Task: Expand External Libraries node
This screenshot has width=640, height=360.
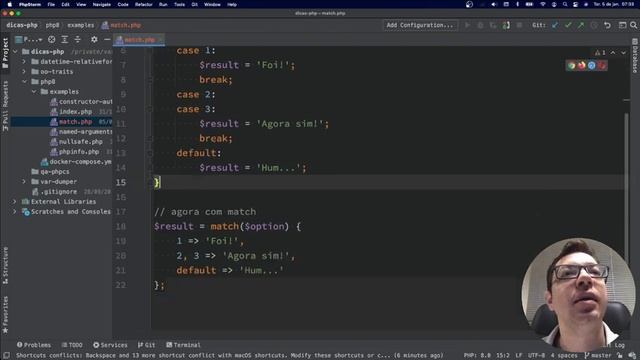Action: click(15, 202)
